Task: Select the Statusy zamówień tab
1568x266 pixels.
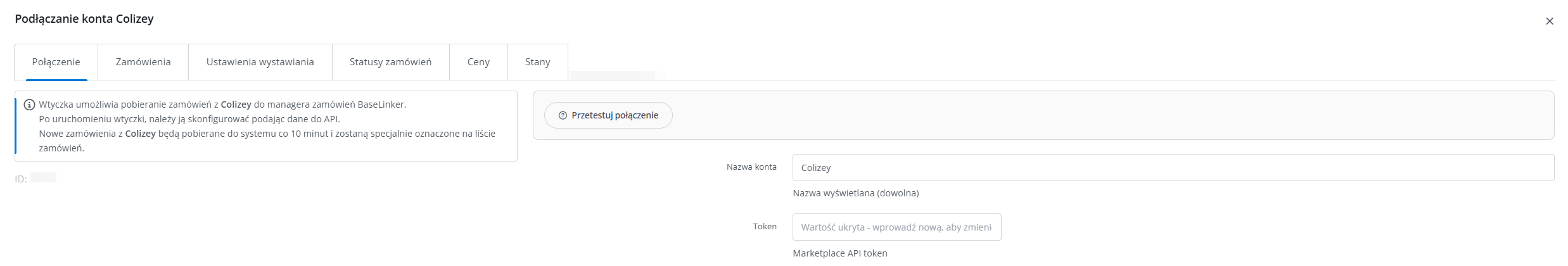Action: [x=391, y=62]
